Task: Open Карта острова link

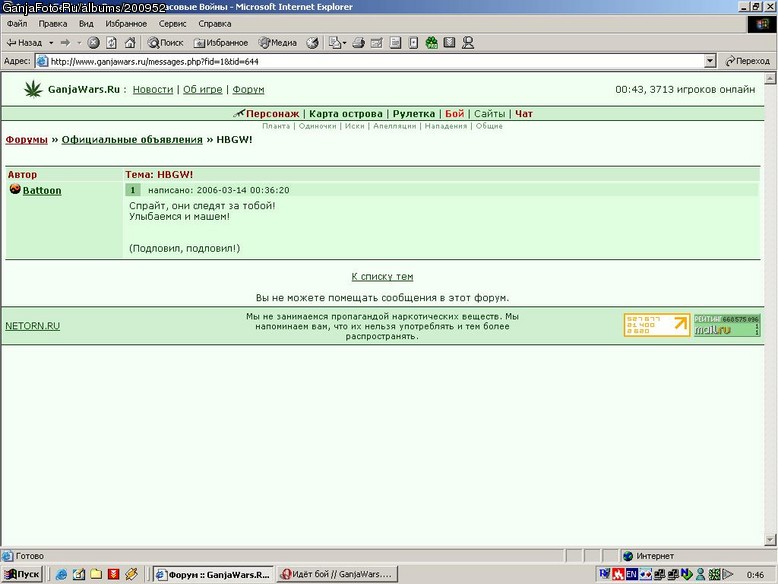Action: pos(346,114)
